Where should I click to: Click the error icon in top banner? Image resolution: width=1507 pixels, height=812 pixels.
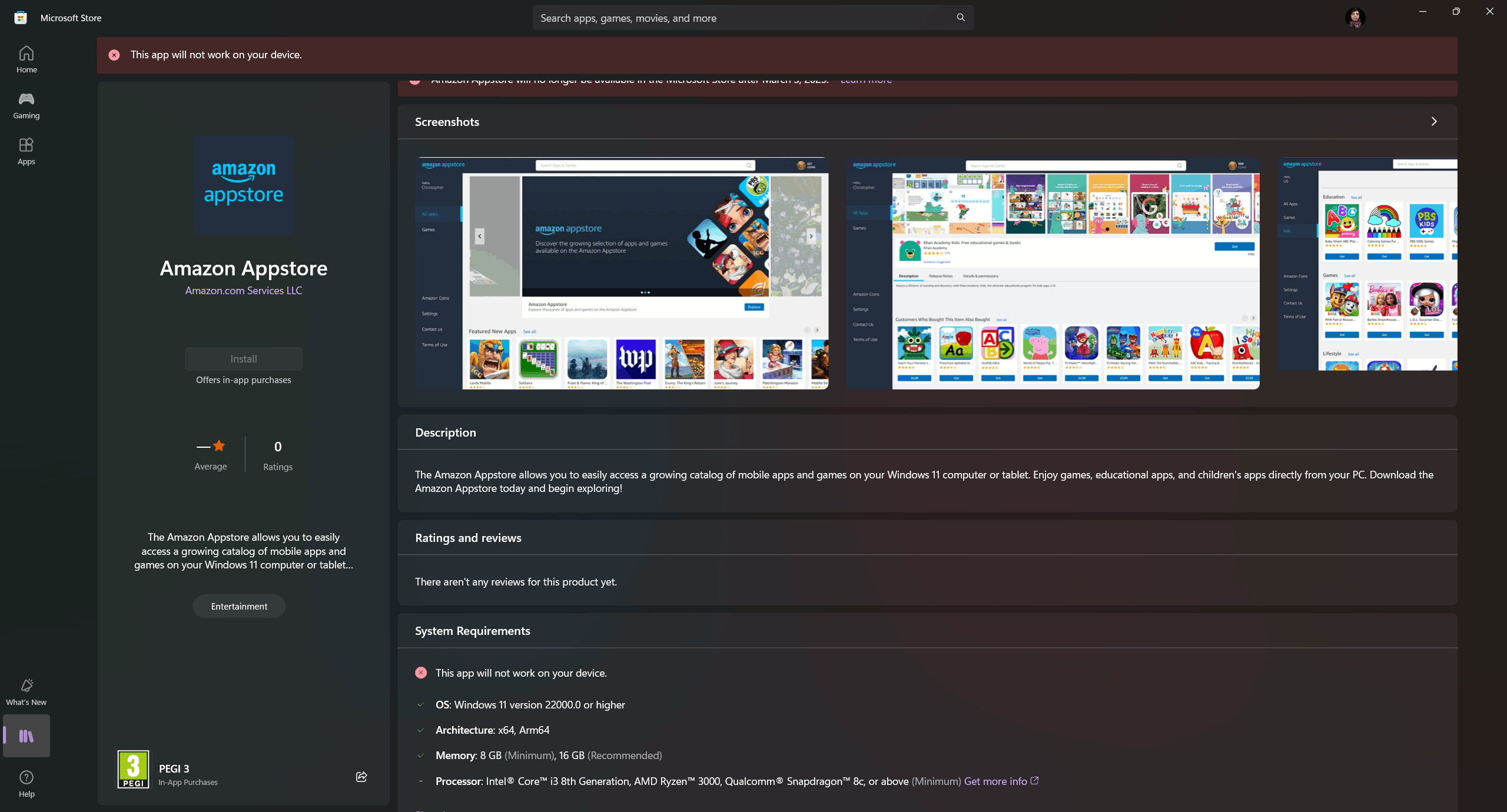pyautogui.click(x=114, y=55)
